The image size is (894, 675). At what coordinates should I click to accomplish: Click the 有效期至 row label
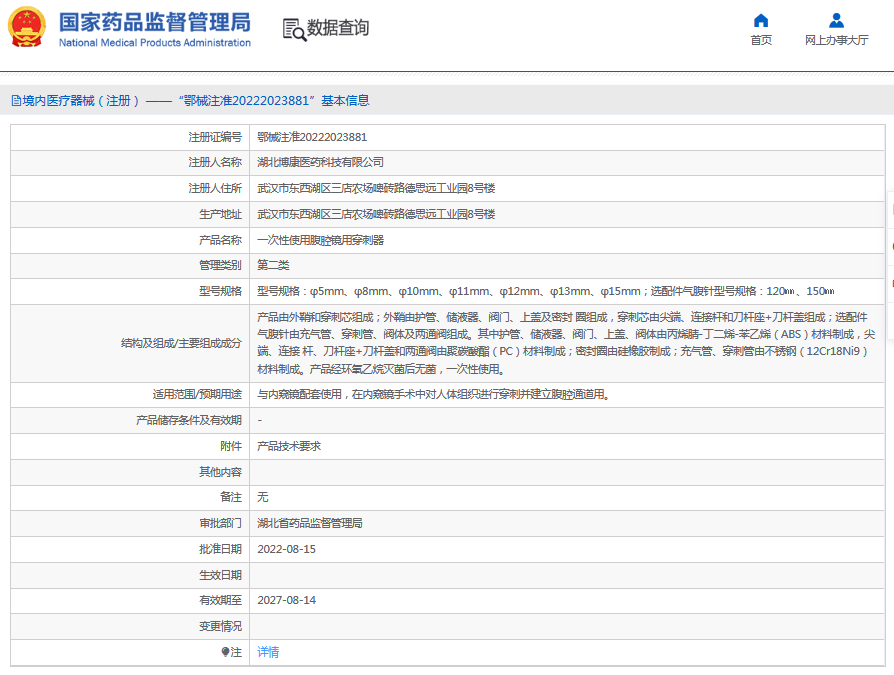(x=220, y=600)
